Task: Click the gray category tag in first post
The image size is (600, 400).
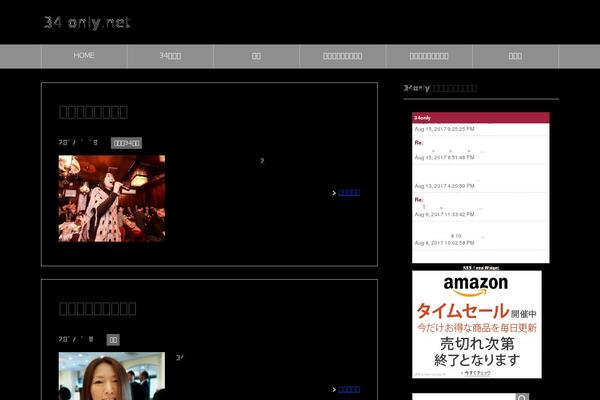Action: tap(126, 143)
